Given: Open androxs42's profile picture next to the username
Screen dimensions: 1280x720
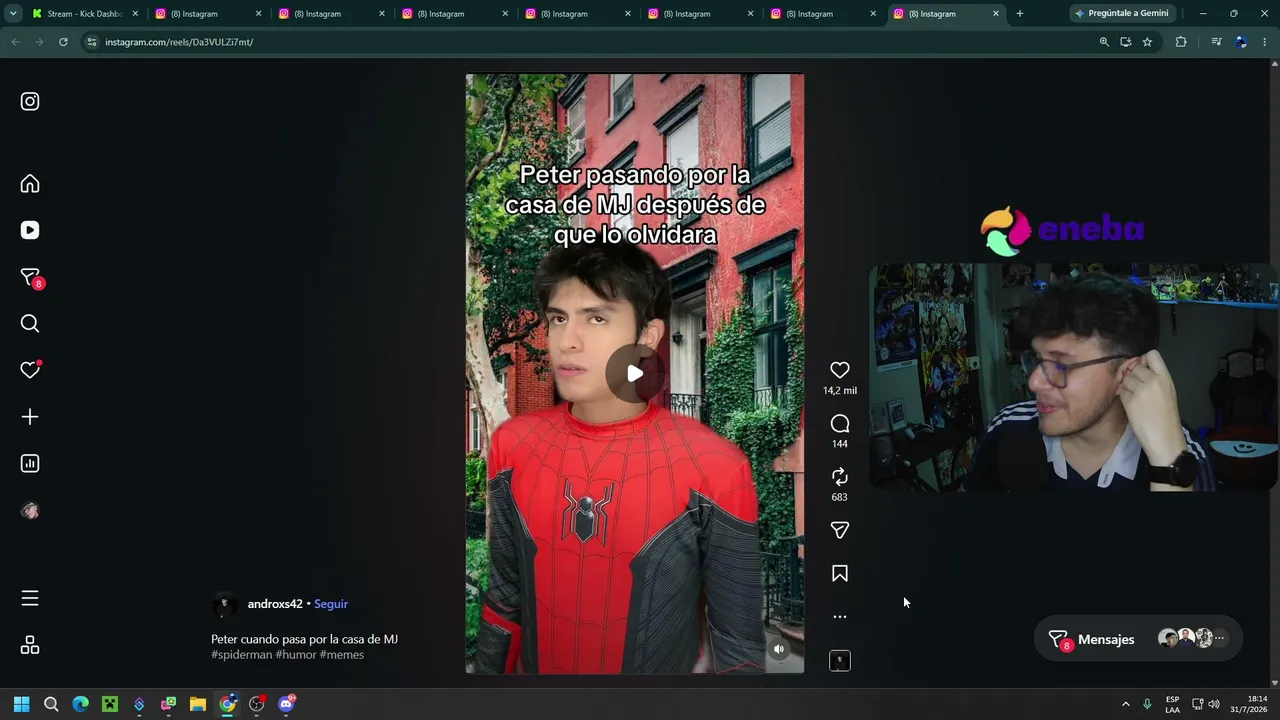Looking at the screenshot, I should (x=225, y=604).
